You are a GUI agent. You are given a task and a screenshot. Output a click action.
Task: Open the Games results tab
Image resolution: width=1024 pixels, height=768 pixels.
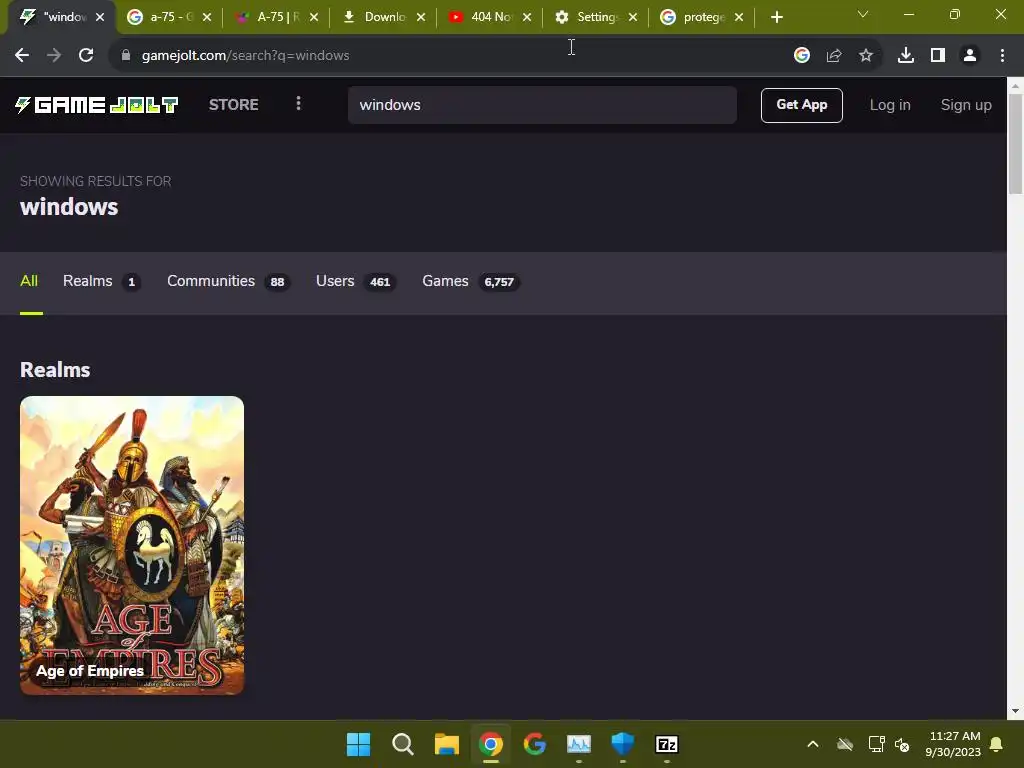point(471,281)
